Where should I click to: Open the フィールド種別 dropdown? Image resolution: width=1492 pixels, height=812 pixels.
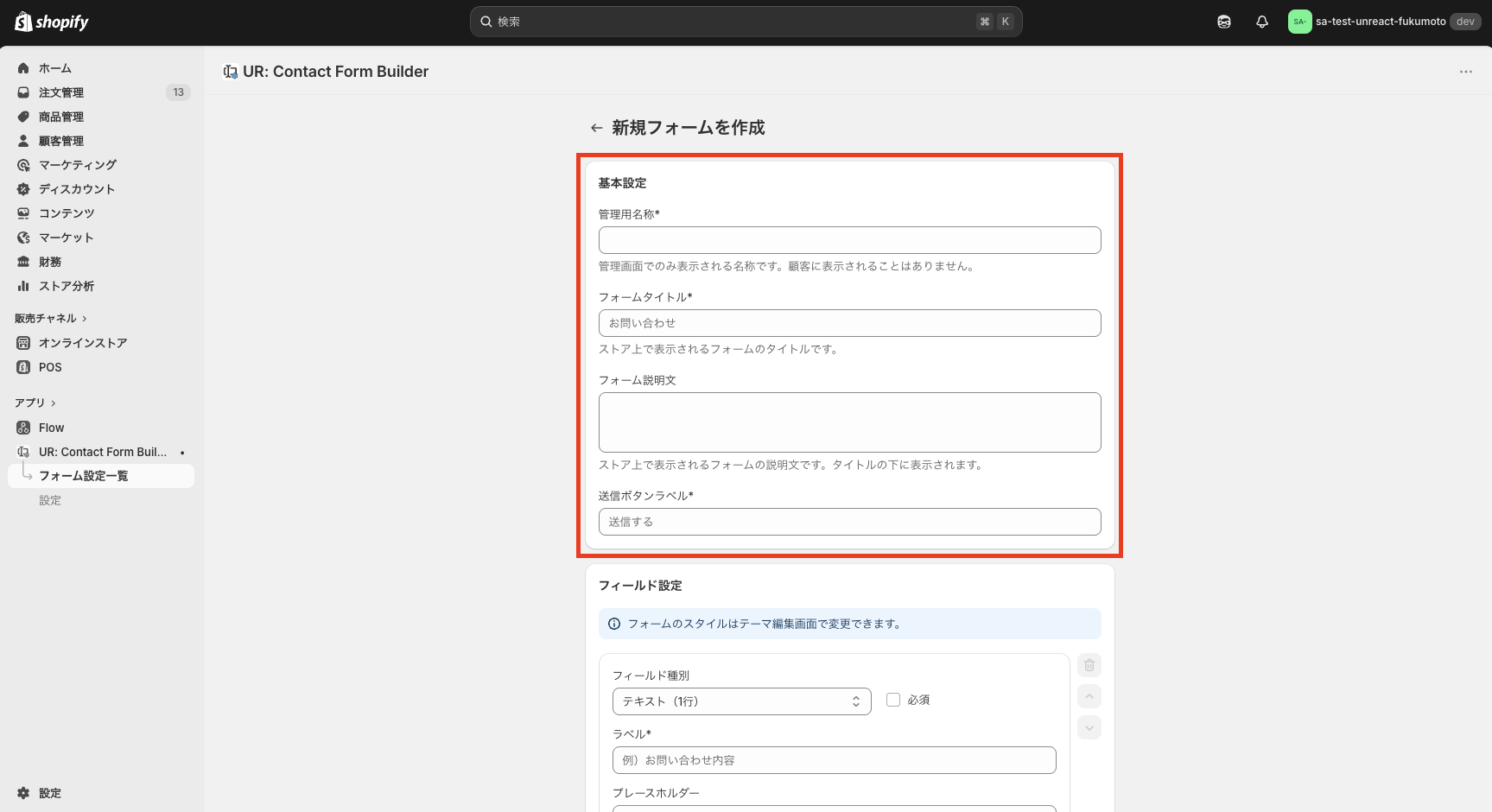741,701
